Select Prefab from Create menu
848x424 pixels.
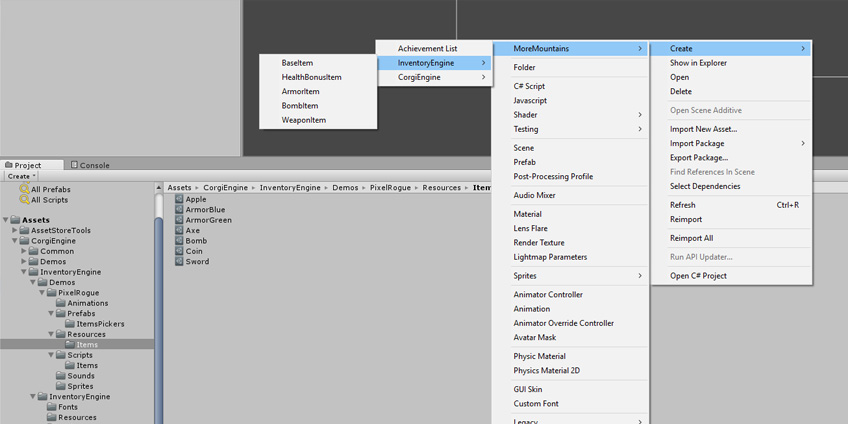[x=570, y=162]
